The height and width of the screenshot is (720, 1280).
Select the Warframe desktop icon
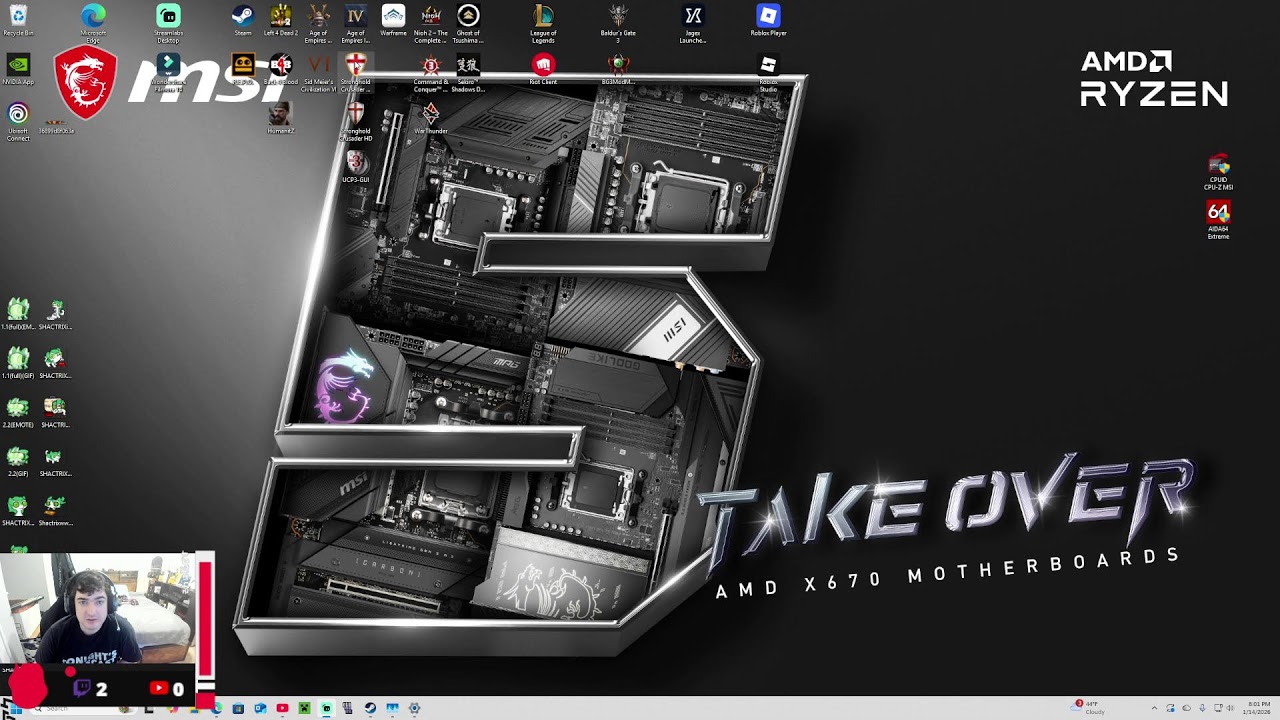393,21
